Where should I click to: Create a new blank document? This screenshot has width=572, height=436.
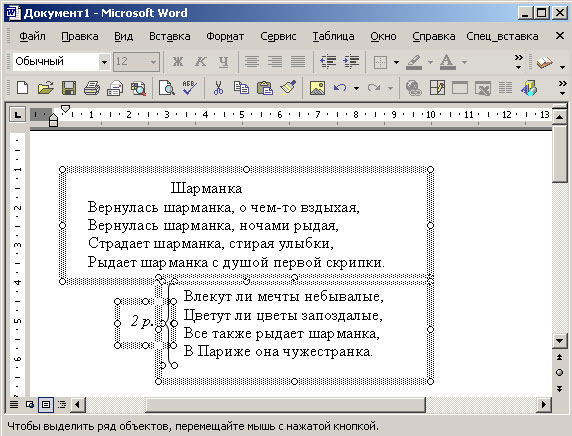click(23, 88)
